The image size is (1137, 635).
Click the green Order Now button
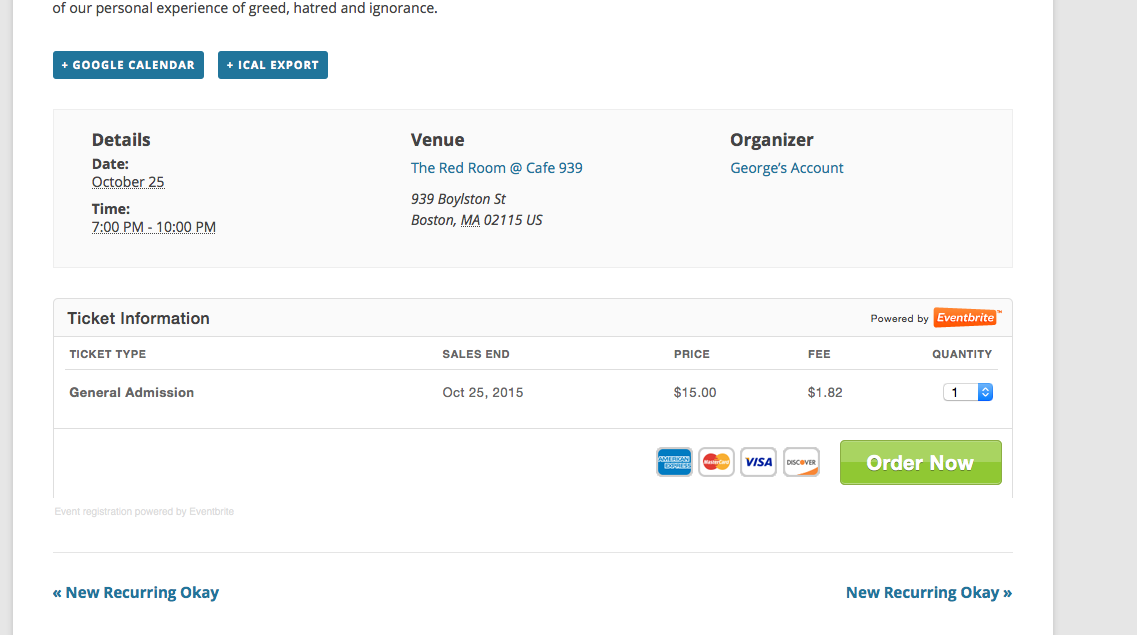pyautogui.click(x=921, y=462)
